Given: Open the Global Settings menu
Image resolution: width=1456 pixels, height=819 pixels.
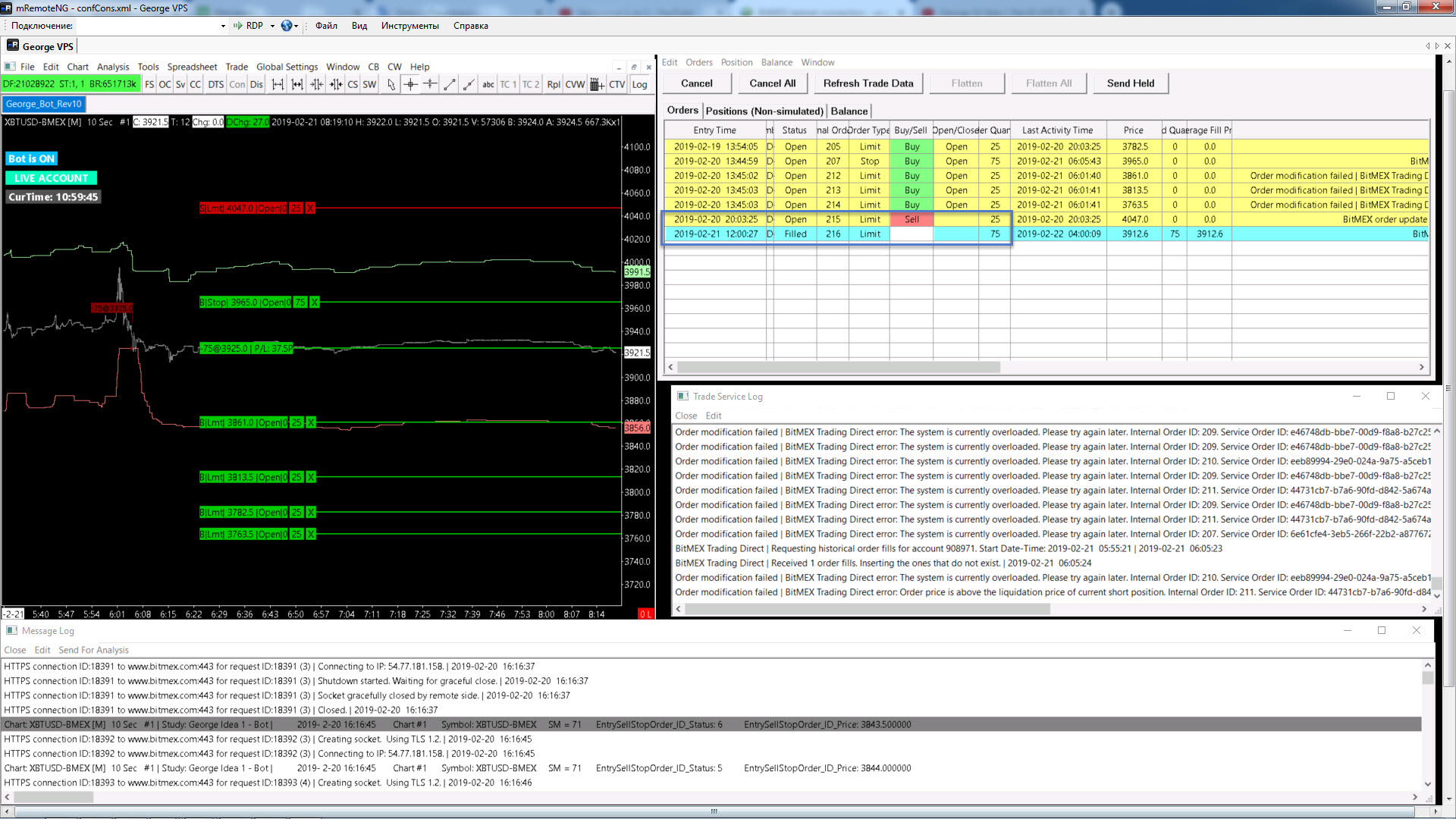Looking at the screenshot, I should [287, 67].
